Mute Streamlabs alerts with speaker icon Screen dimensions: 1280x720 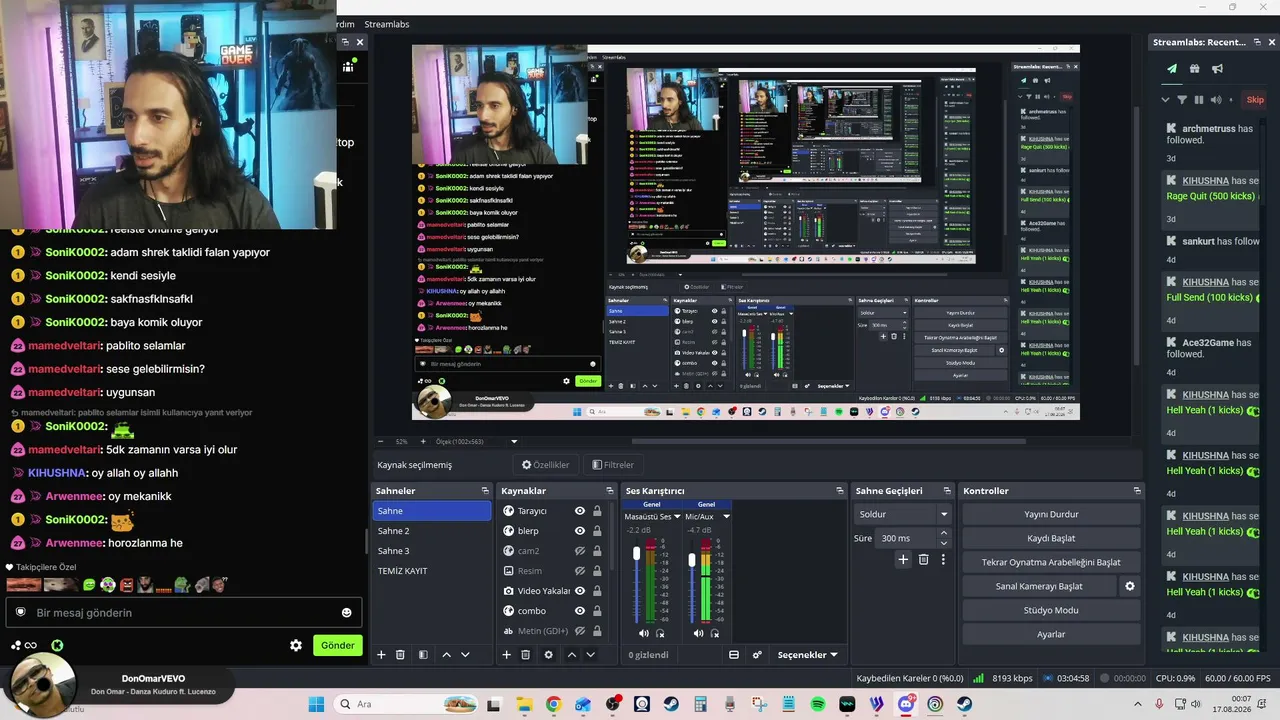tap(1216, 100)
